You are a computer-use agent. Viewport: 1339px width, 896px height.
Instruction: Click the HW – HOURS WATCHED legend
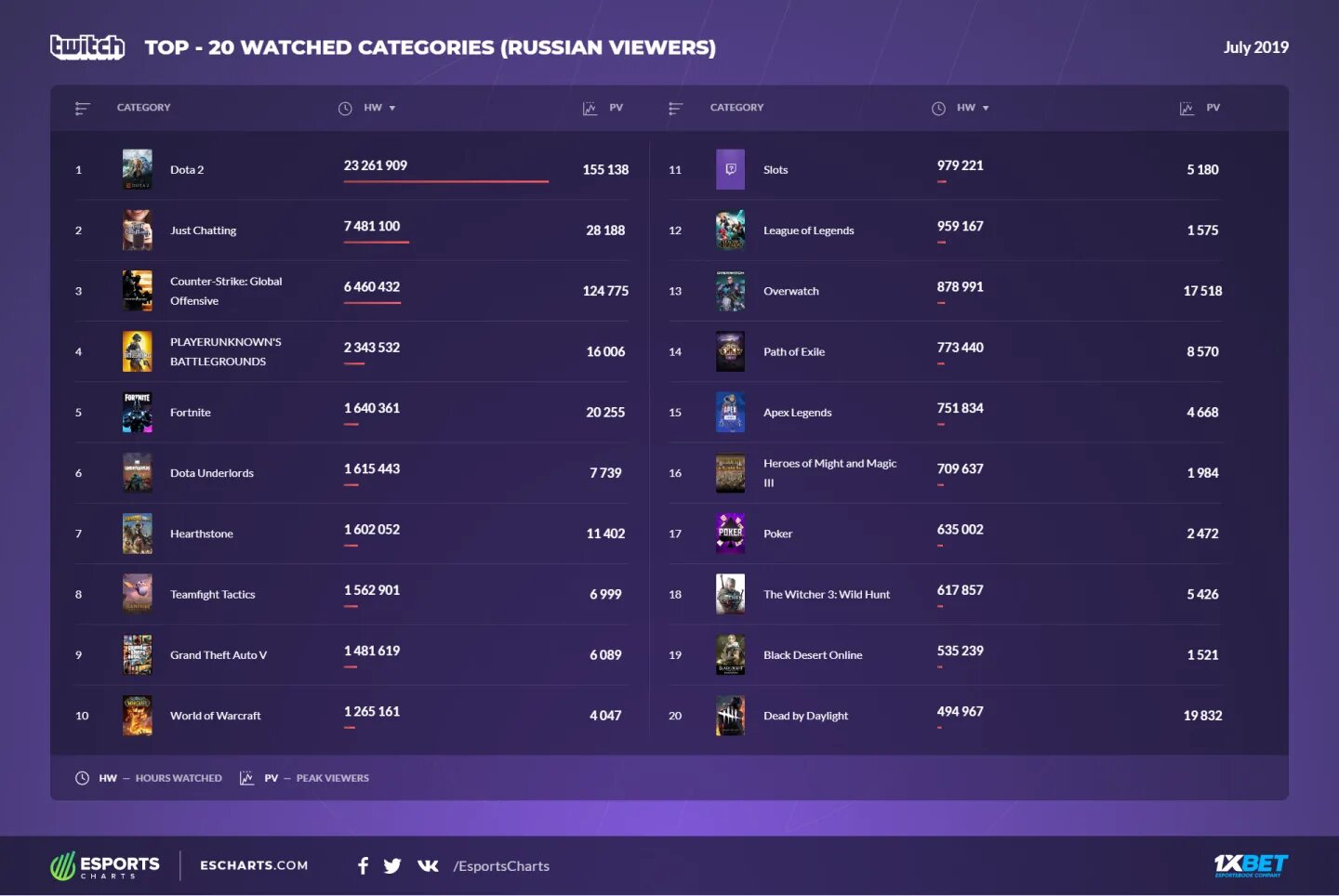click(x=149, y=778)
